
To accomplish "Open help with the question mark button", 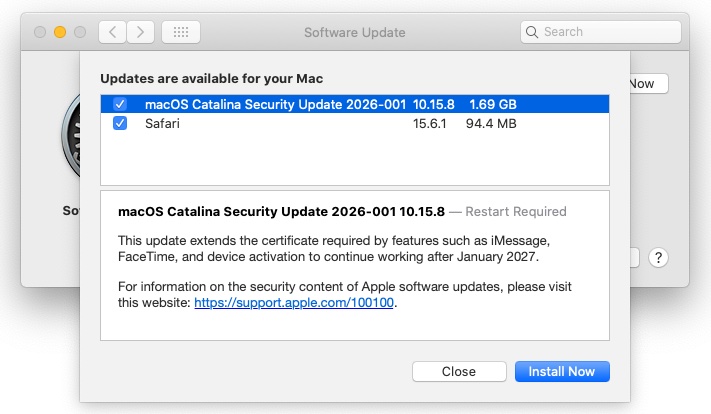I will [658, 258].
